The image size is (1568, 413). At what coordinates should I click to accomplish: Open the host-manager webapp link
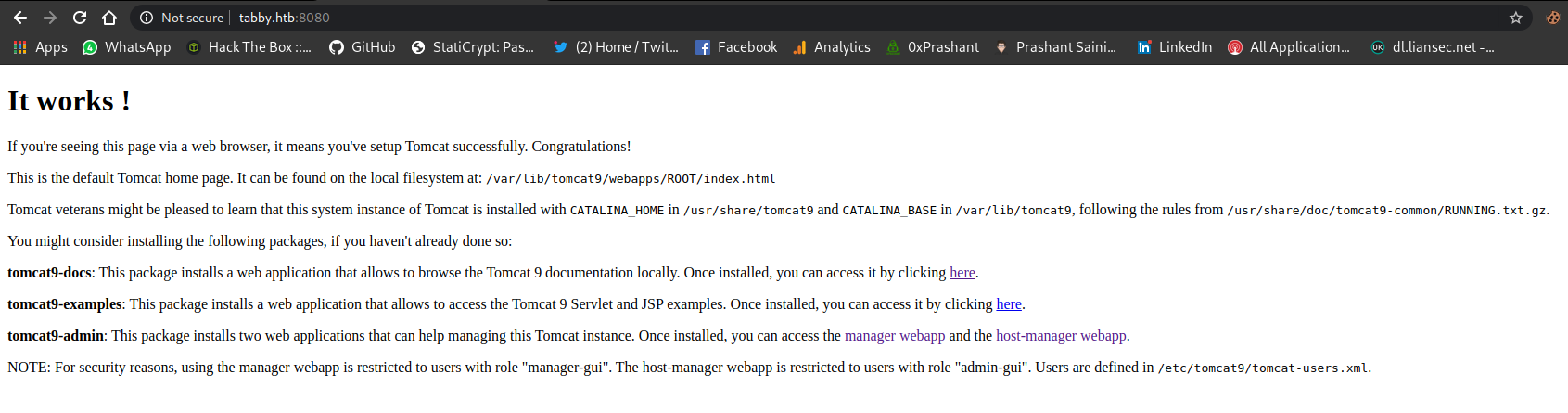tap(1060, 336)
